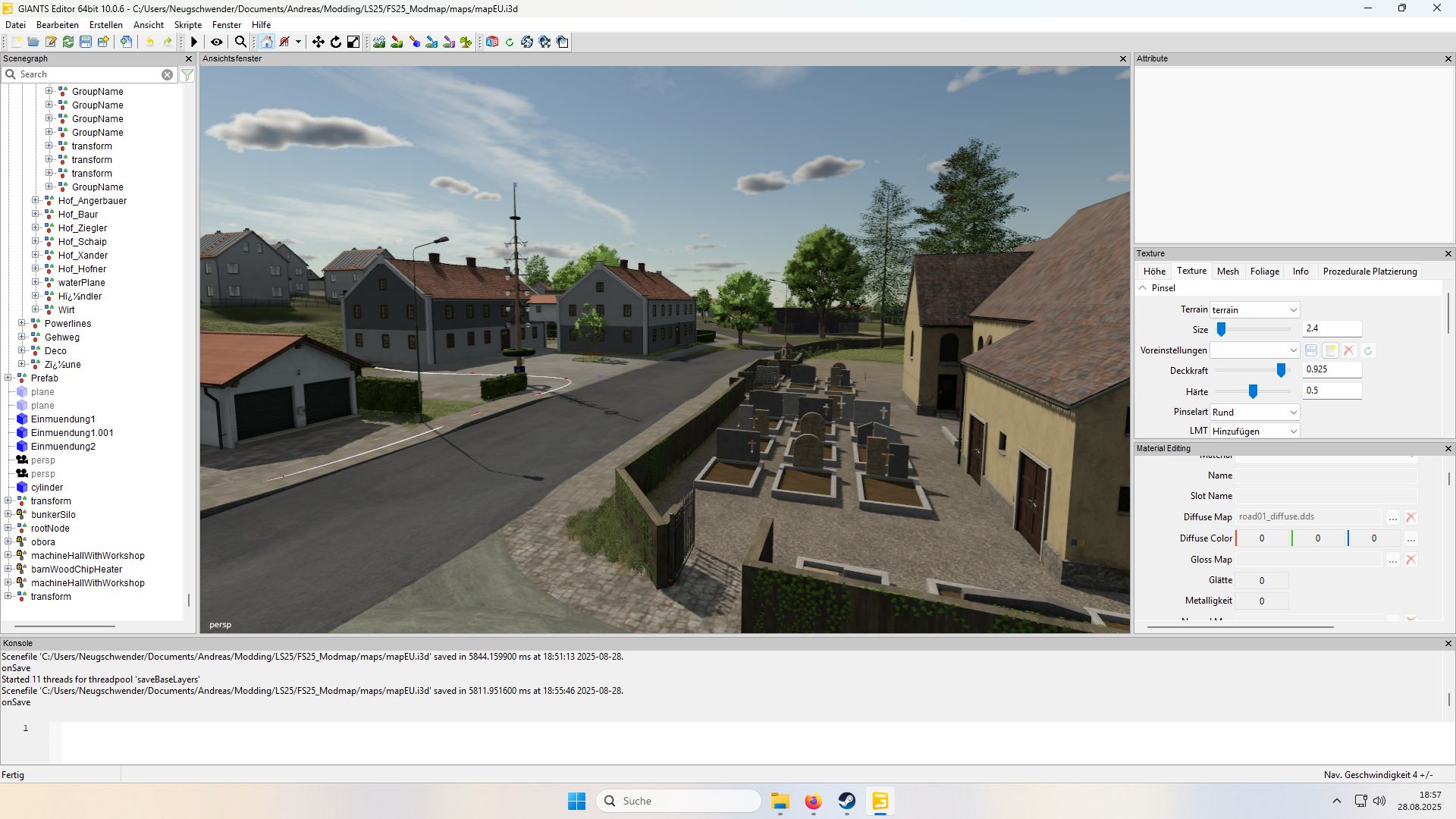1456x819 pixels.
Task: Select the terrain detail texture paint icon
Action: click(397, 42)
